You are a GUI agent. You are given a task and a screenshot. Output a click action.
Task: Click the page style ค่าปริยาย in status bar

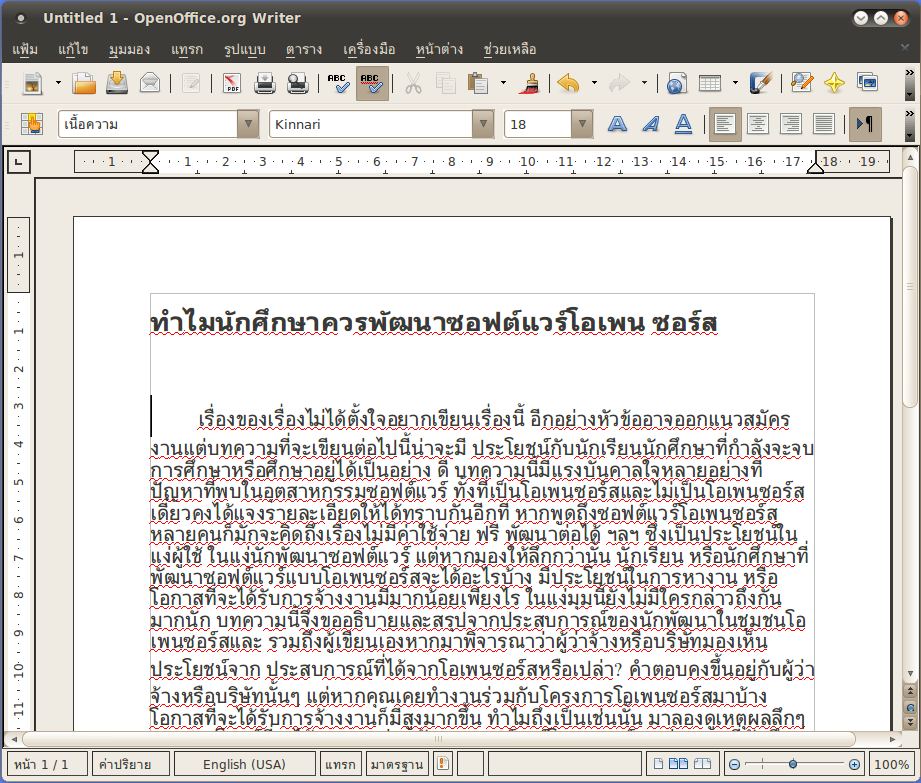tap(131, 764)
